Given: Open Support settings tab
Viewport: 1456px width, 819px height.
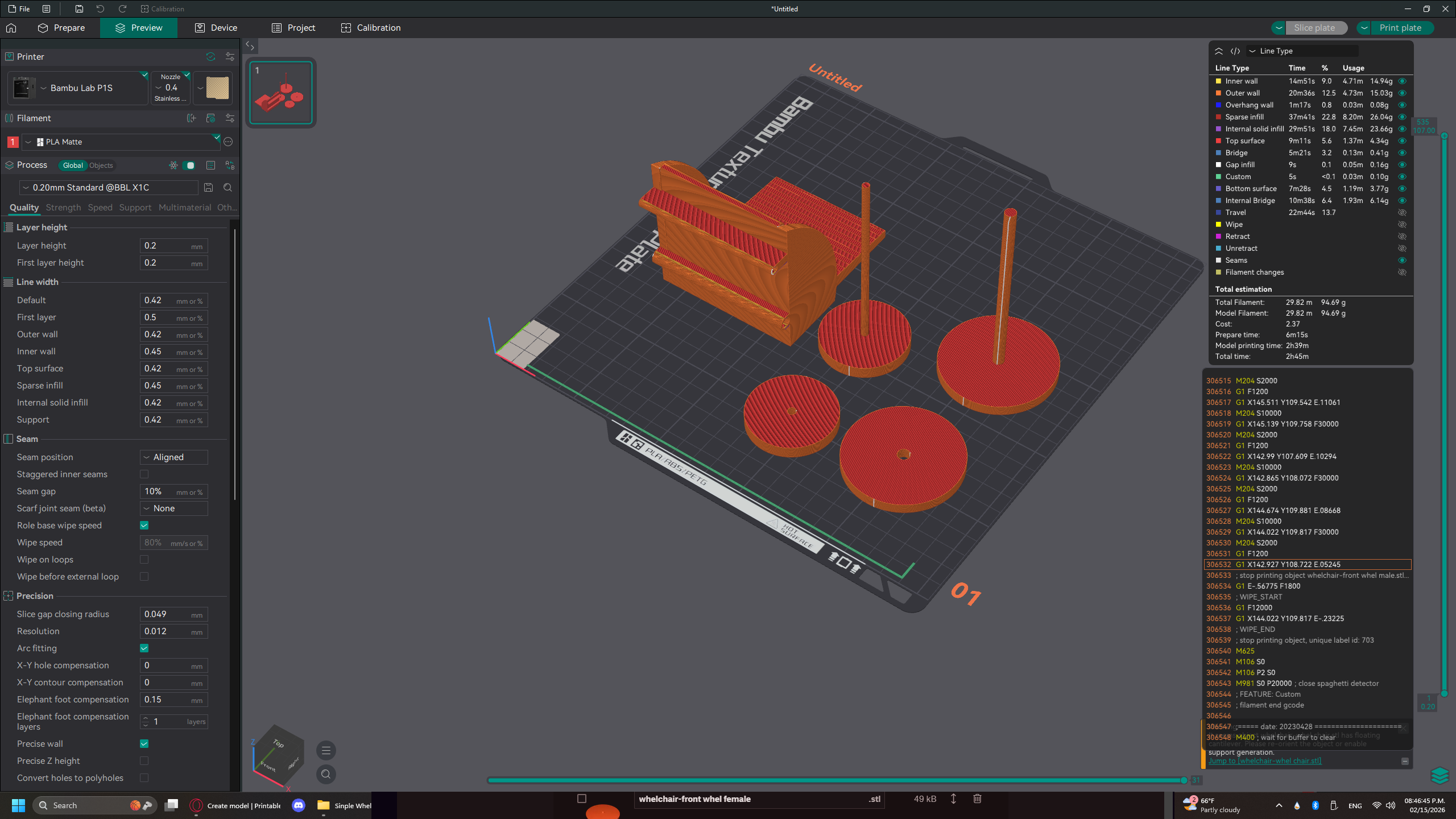Looking at the screenshot, I should click(135, 208).
